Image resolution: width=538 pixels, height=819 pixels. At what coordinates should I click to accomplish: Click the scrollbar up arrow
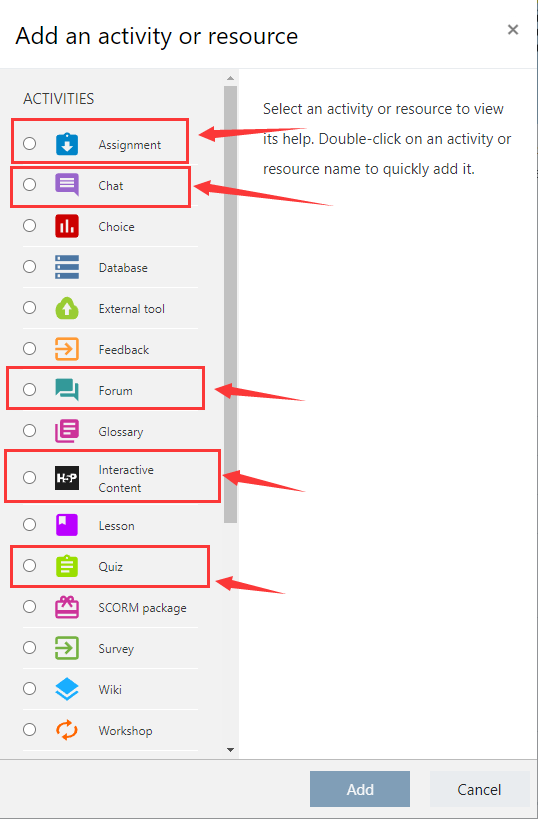(230, 79)
